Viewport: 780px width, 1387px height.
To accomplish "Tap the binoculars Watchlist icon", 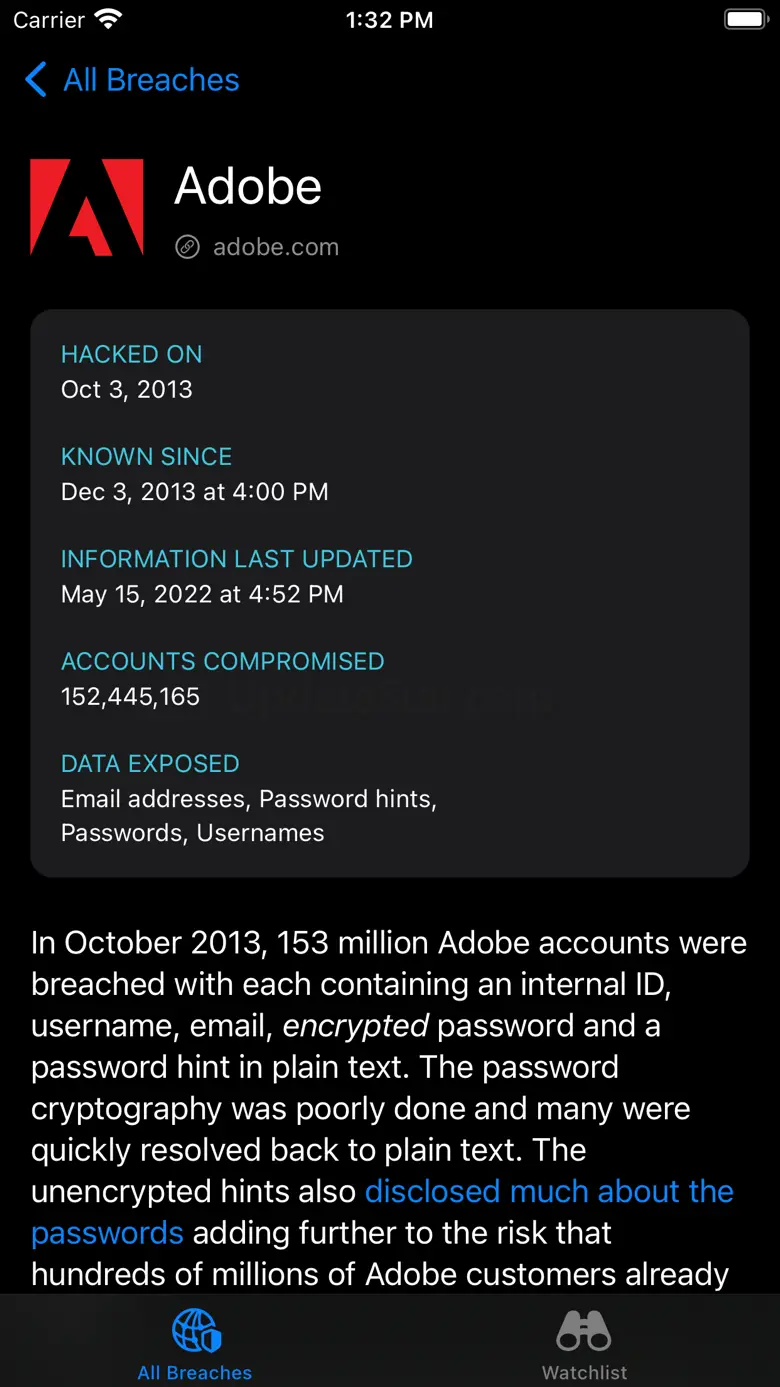I will point(584,1331).
